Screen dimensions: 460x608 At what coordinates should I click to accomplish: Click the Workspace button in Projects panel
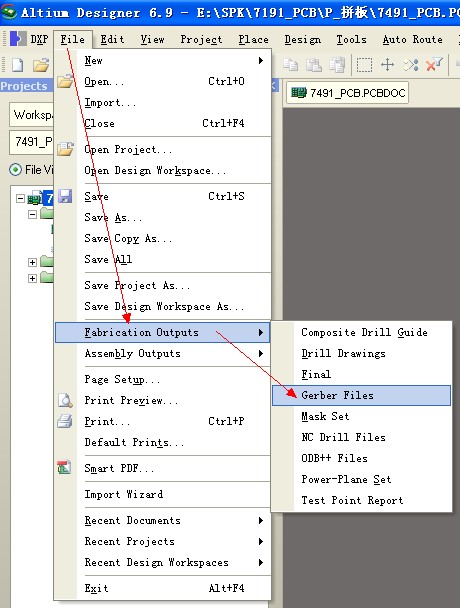pos(31,115)
